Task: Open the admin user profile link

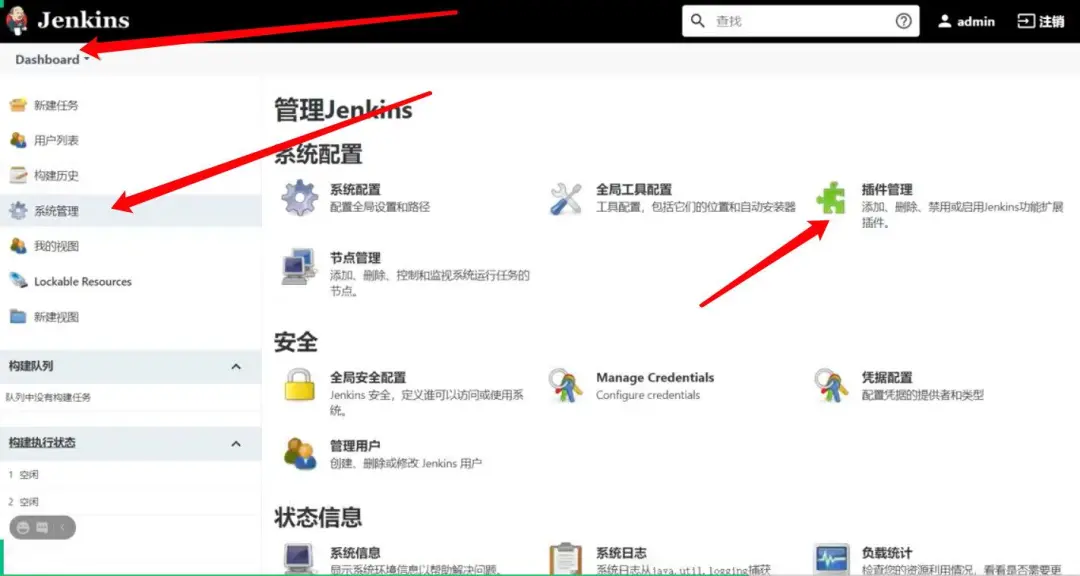Action: pyautogui.click(x=975, y=21)
